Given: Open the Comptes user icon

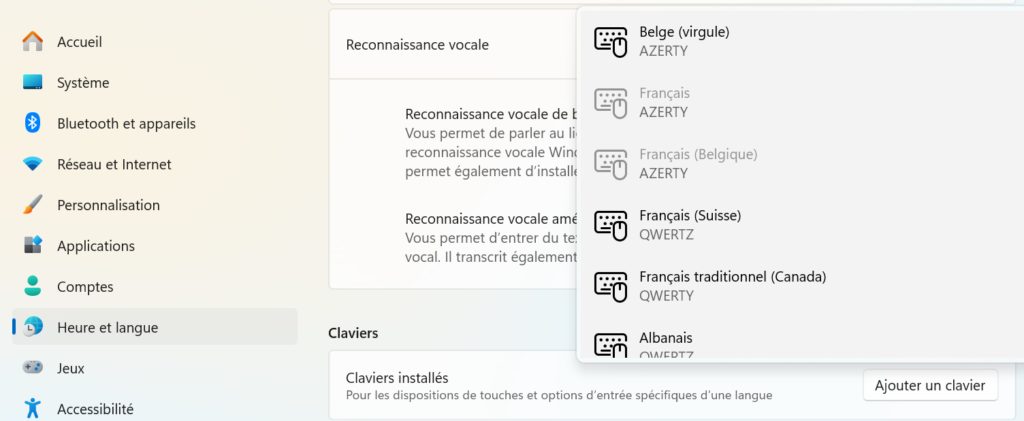Looking at the screenshot, I should click(x=32, y=286).
